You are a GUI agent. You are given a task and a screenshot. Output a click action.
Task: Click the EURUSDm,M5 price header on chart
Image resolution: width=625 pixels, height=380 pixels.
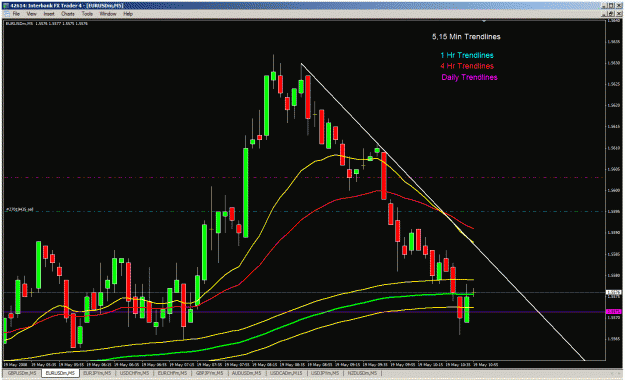(x=47, y=24)
